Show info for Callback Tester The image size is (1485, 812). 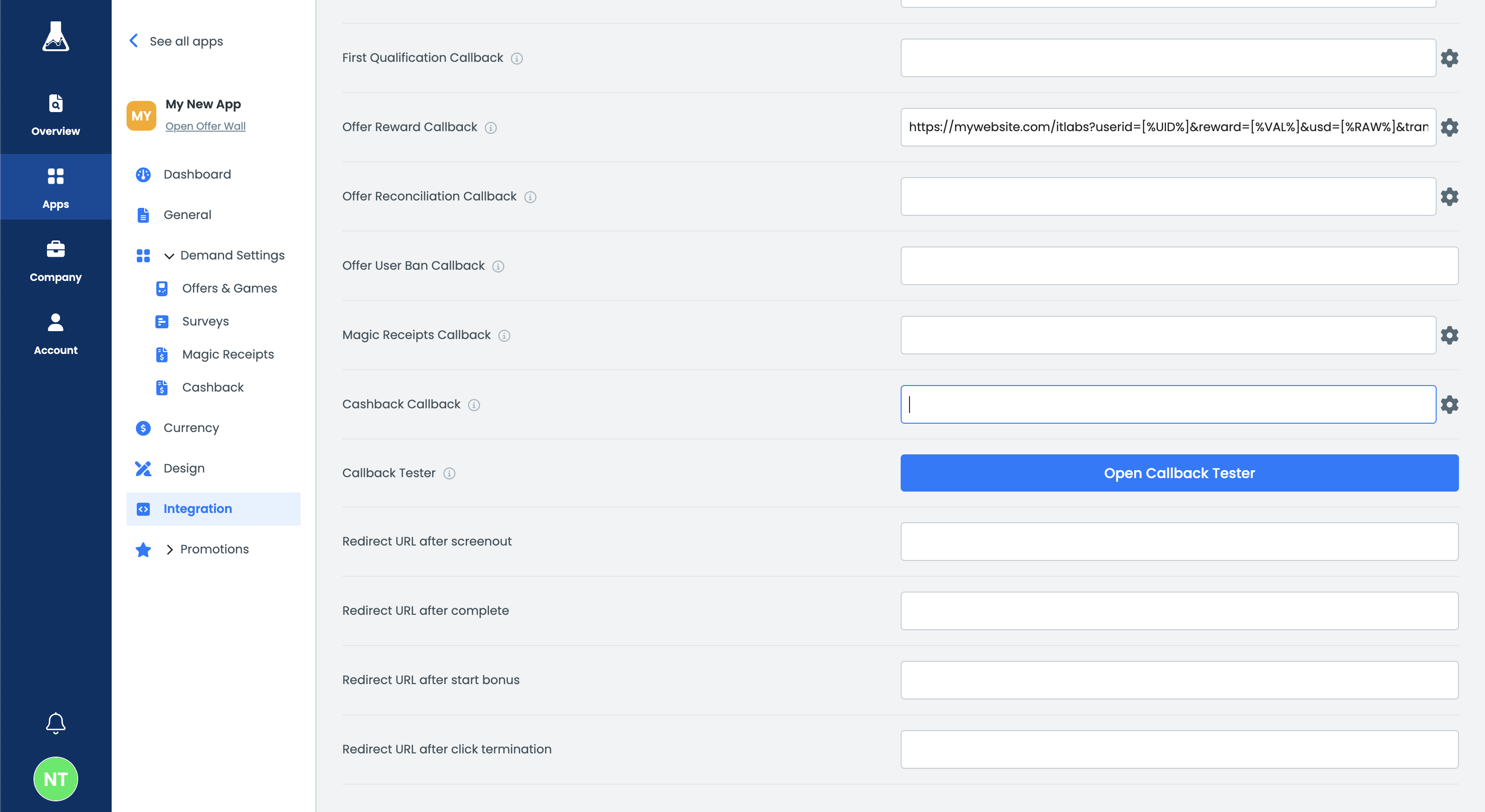coord(449,473)
